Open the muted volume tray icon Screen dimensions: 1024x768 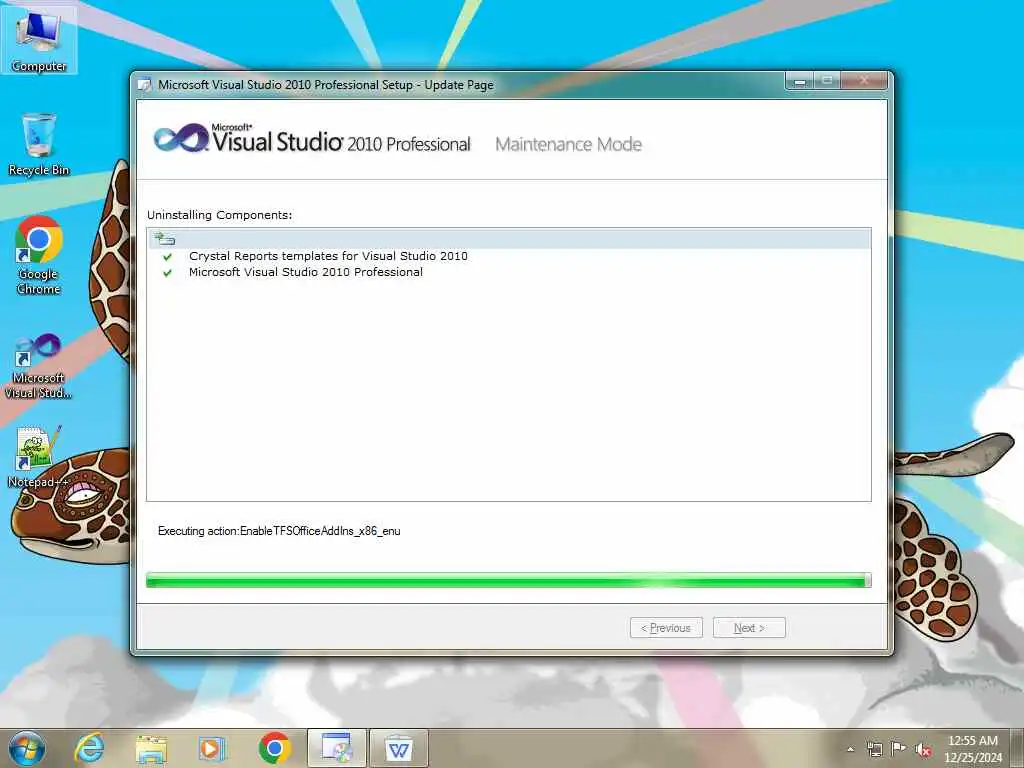pos(923,749)
